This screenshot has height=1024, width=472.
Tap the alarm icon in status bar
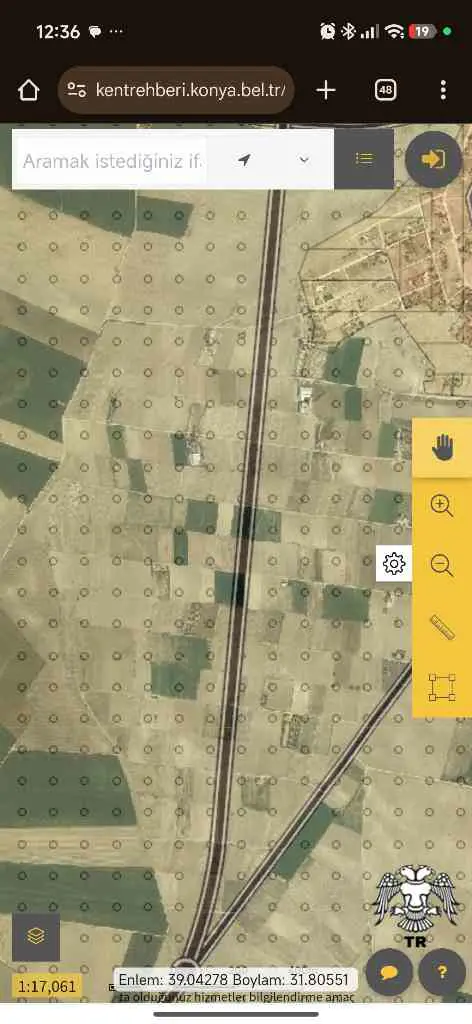pos(328,31)
